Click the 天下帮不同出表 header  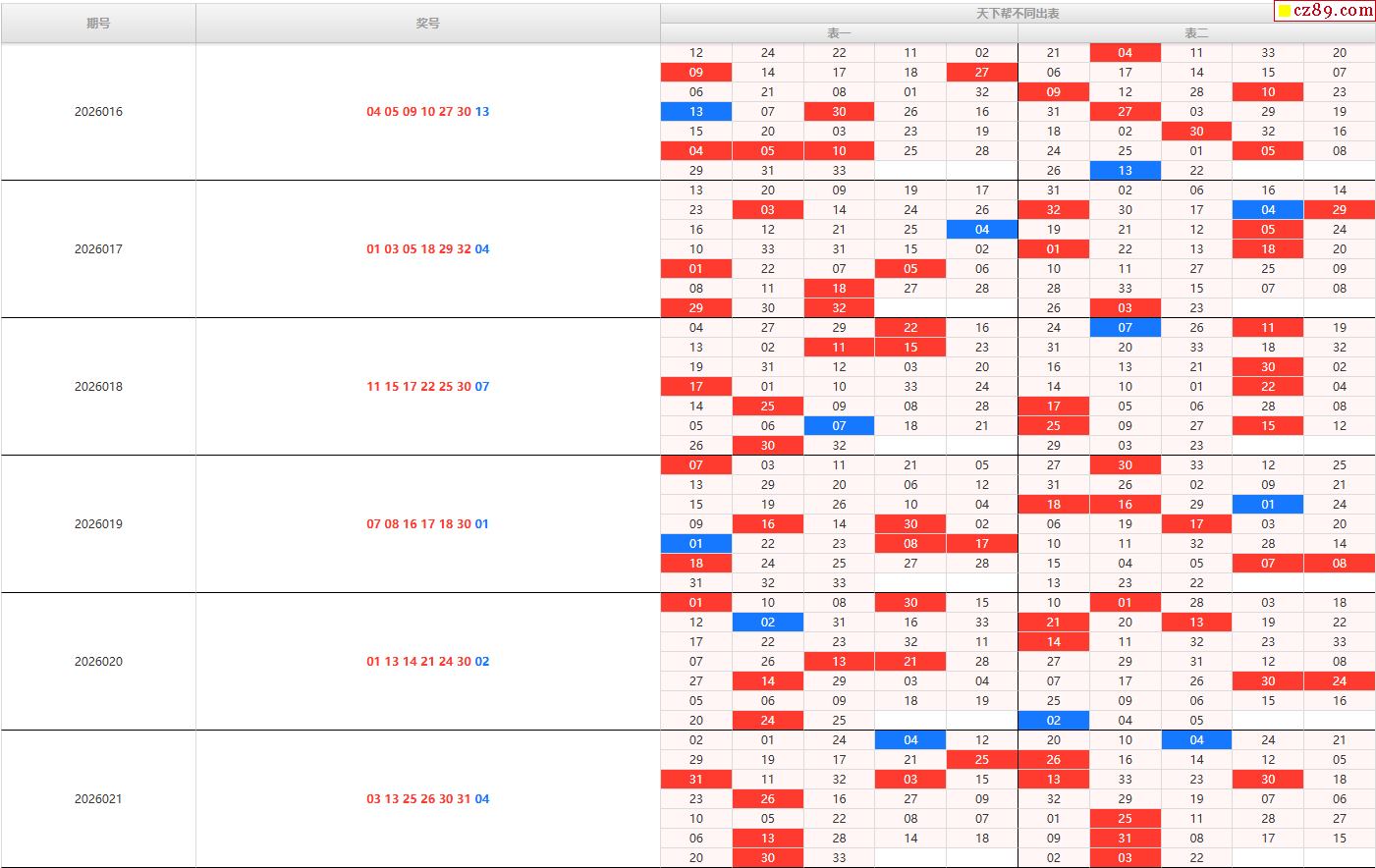pyautogui.click(x=1018, y=14)
